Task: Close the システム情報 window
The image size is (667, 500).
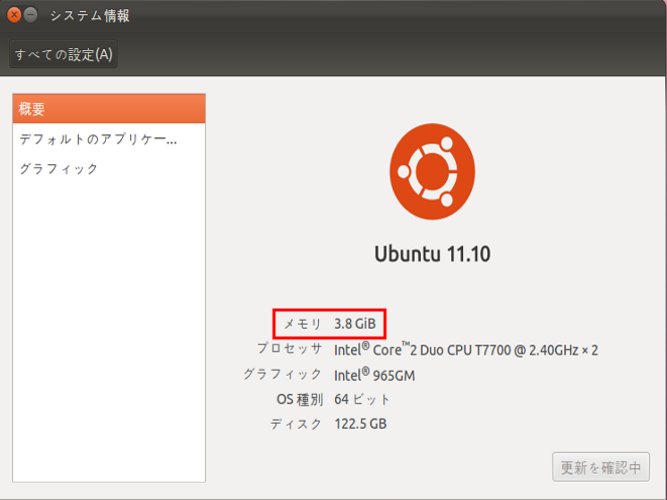Action: click(14, 15)
